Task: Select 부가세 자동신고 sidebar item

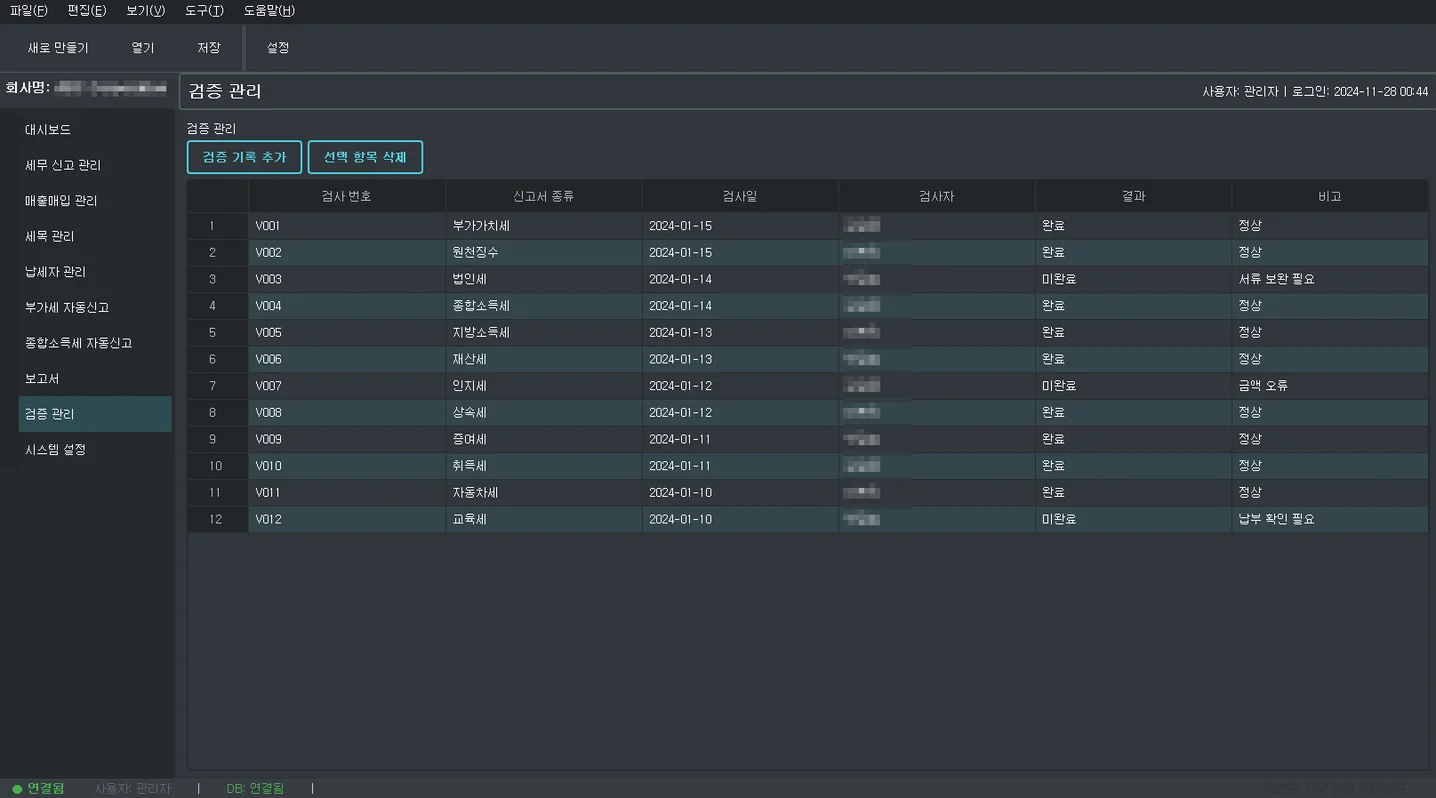Action: [x=67, y=307]
